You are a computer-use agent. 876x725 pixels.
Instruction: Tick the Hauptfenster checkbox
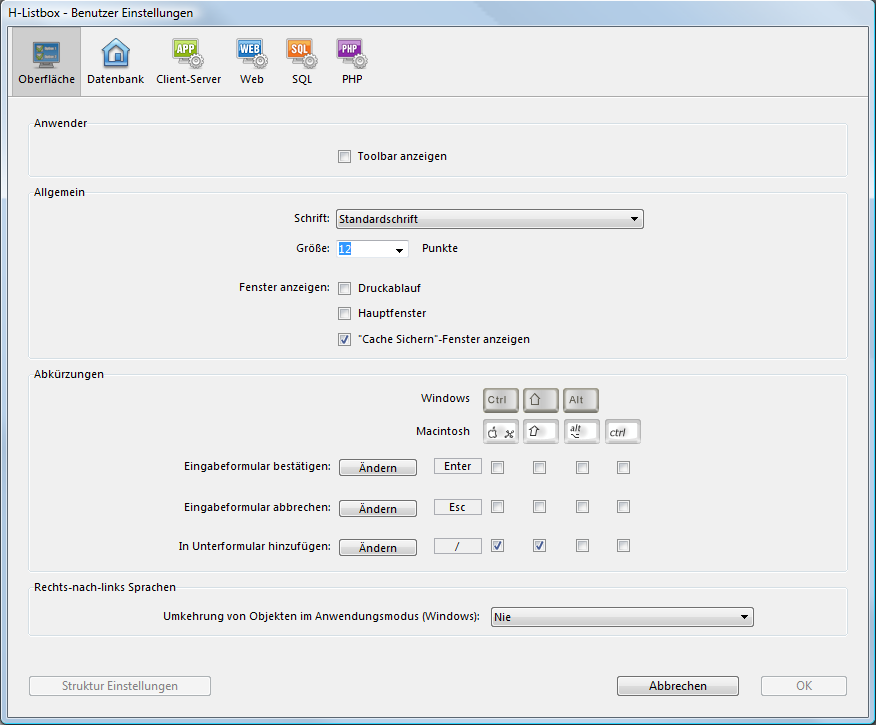344,314
